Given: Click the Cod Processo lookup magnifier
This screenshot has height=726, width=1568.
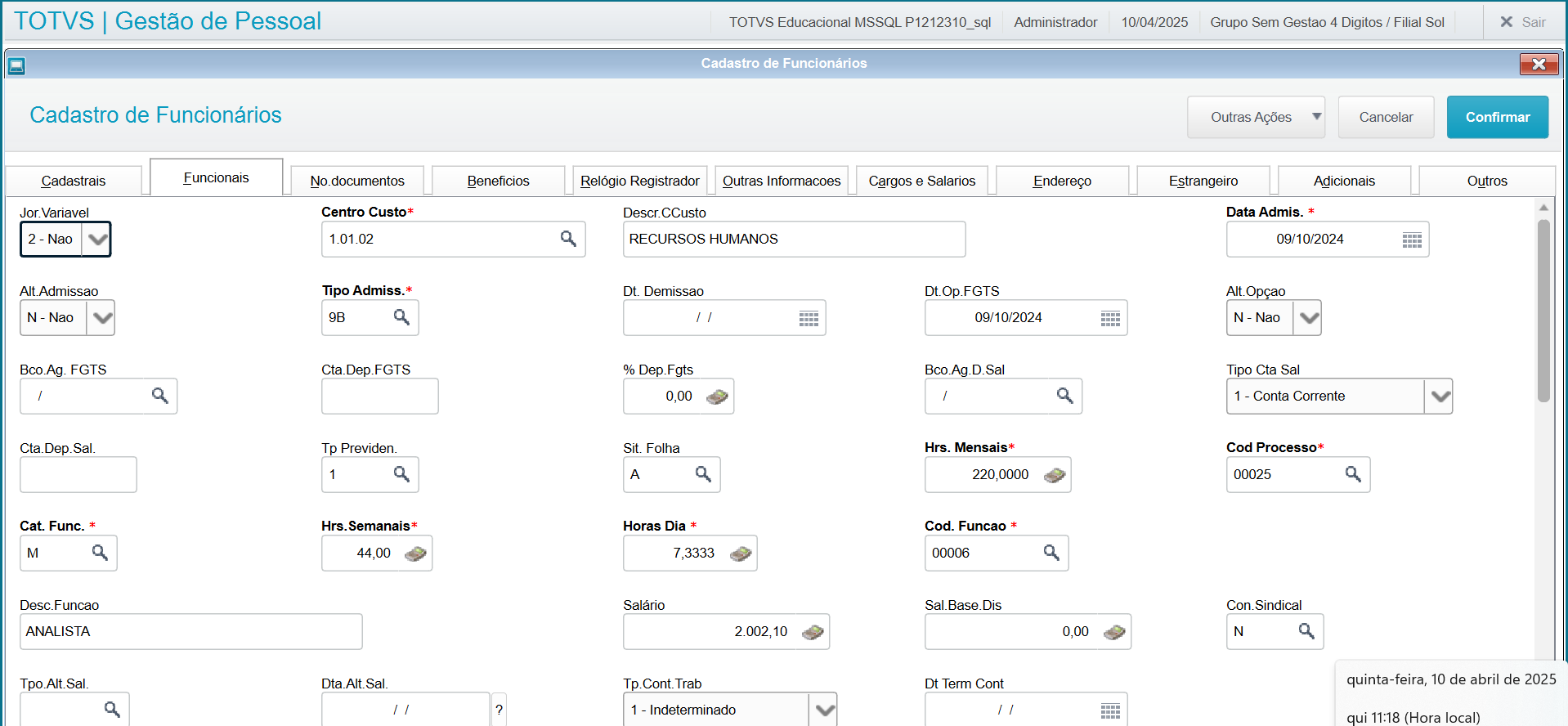Looking at the screenshot, I should pos(1353,474).
